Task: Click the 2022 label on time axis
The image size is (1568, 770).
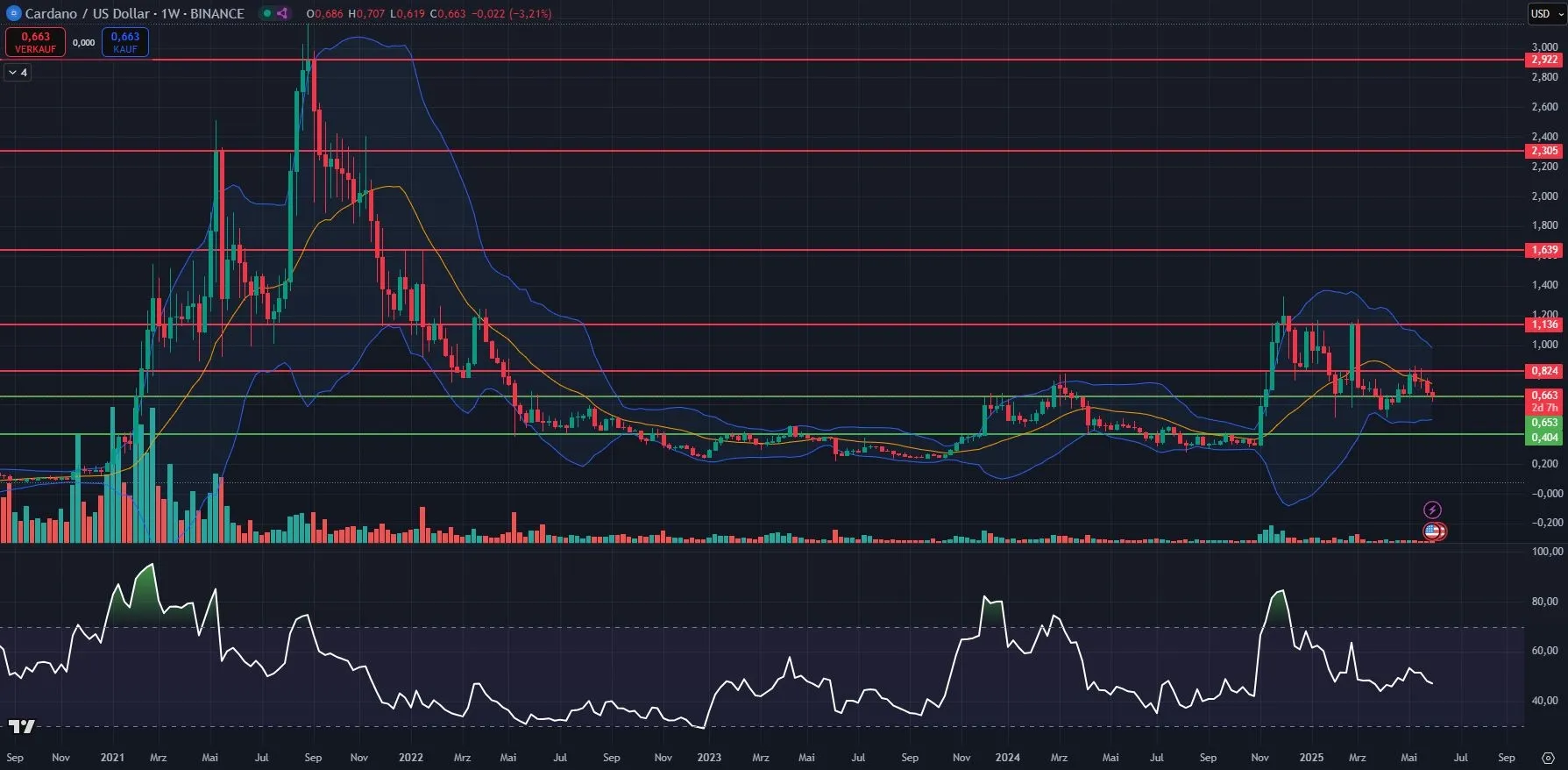Action: [410, 757]
